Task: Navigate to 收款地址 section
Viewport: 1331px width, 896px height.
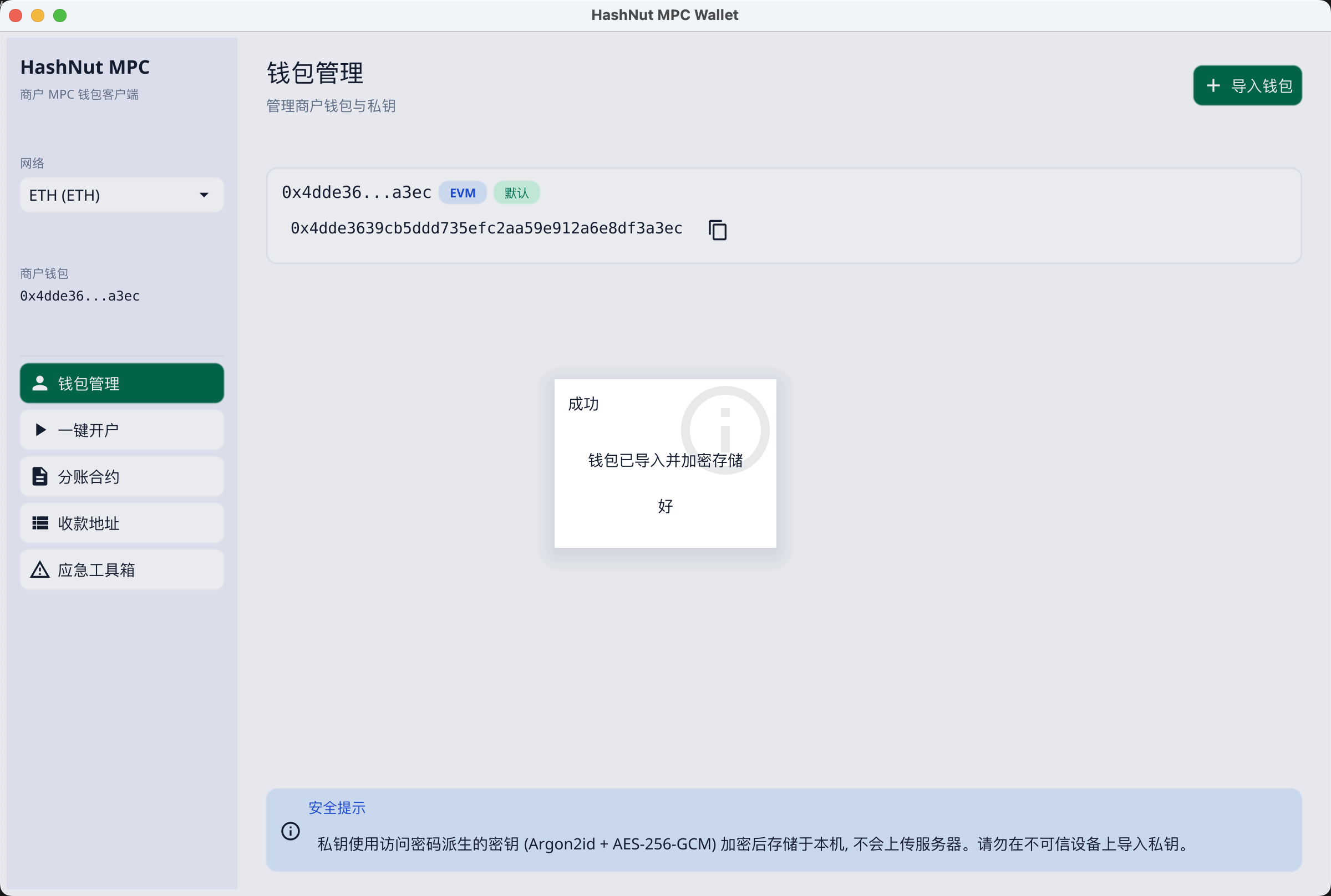Action: [x=121, y=523]
